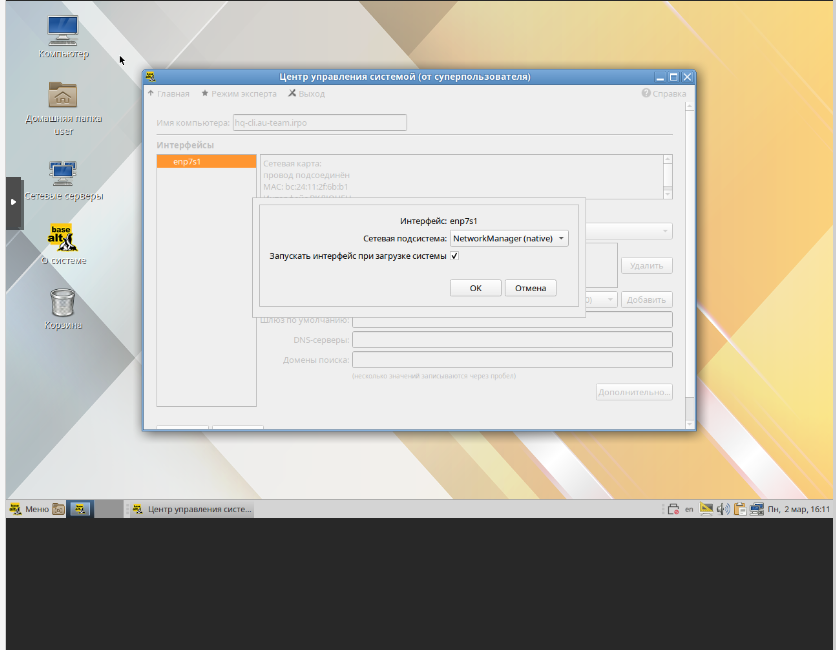The image size is (836, 650).
Task: Open the Компьютер desktop icon
Action: pyautogui.click(x=63, y=36)
